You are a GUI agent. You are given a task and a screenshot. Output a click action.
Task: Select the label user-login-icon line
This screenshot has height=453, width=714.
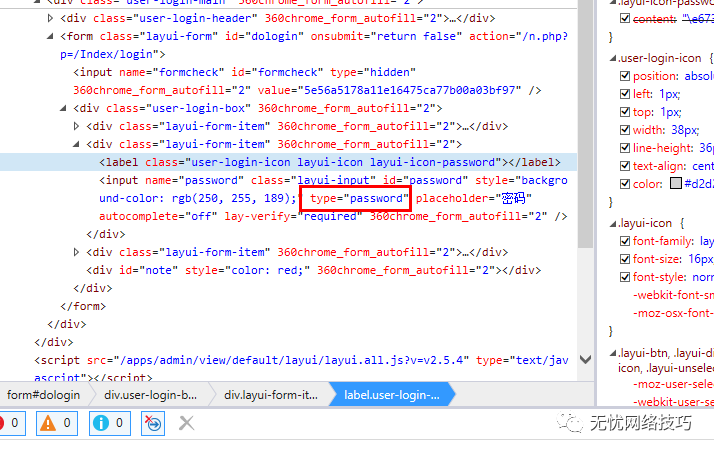(x=330, y=162)
